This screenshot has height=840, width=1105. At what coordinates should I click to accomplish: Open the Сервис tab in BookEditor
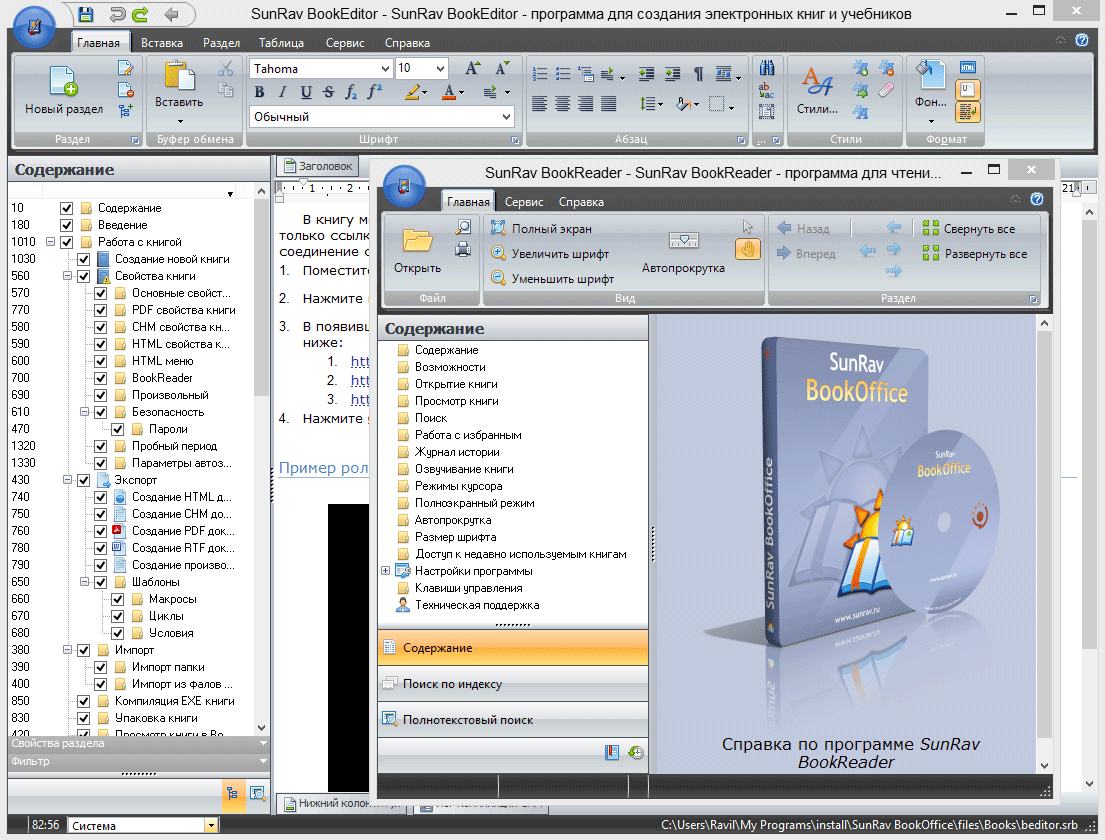pyautogui.click(x=345, y=43)
